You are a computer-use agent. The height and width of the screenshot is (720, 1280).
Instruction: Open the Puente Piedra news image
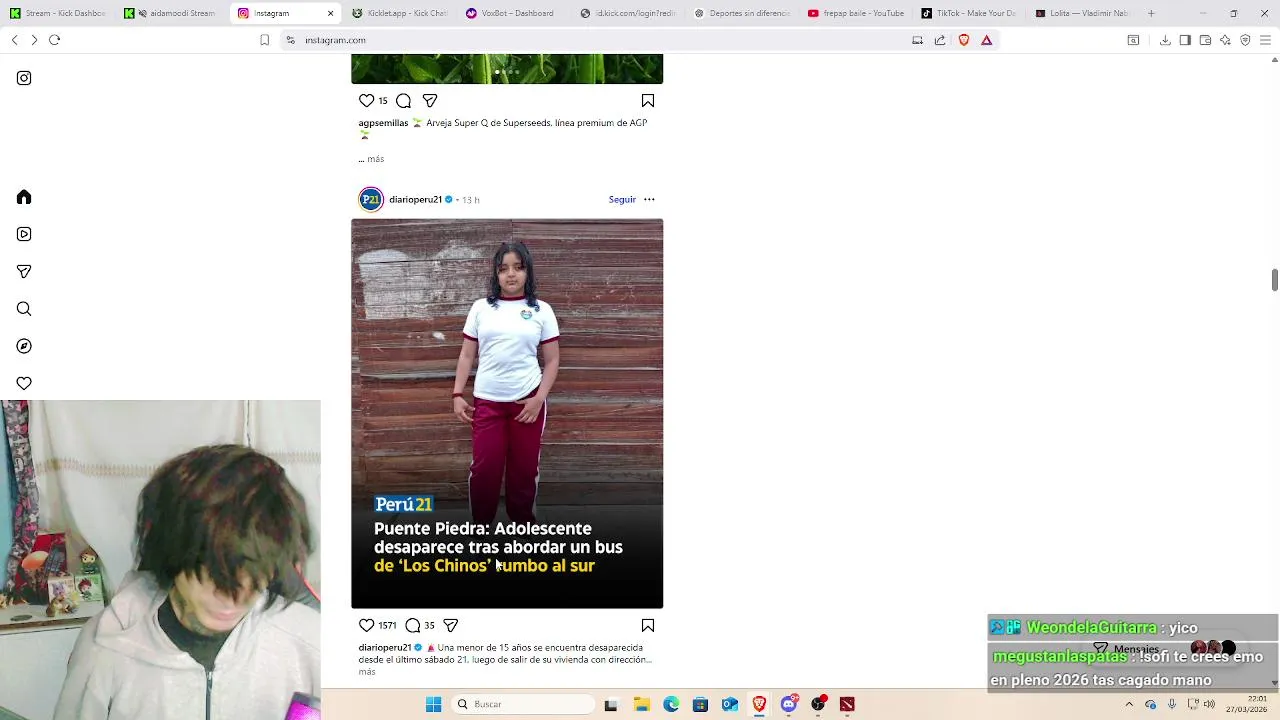(507, 413)
